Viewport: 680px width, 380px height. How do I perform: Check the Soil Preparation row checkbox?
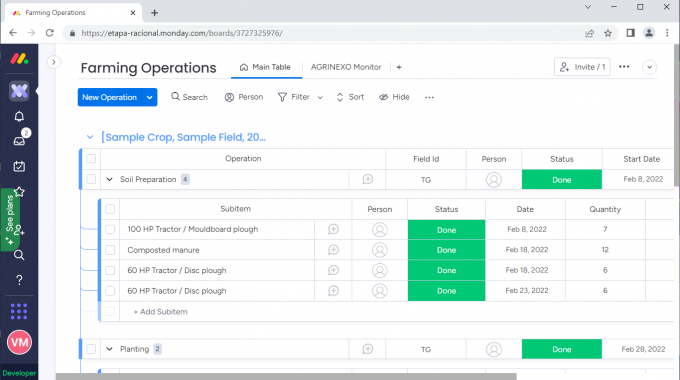pyautogui.click(x=91, y=179)
